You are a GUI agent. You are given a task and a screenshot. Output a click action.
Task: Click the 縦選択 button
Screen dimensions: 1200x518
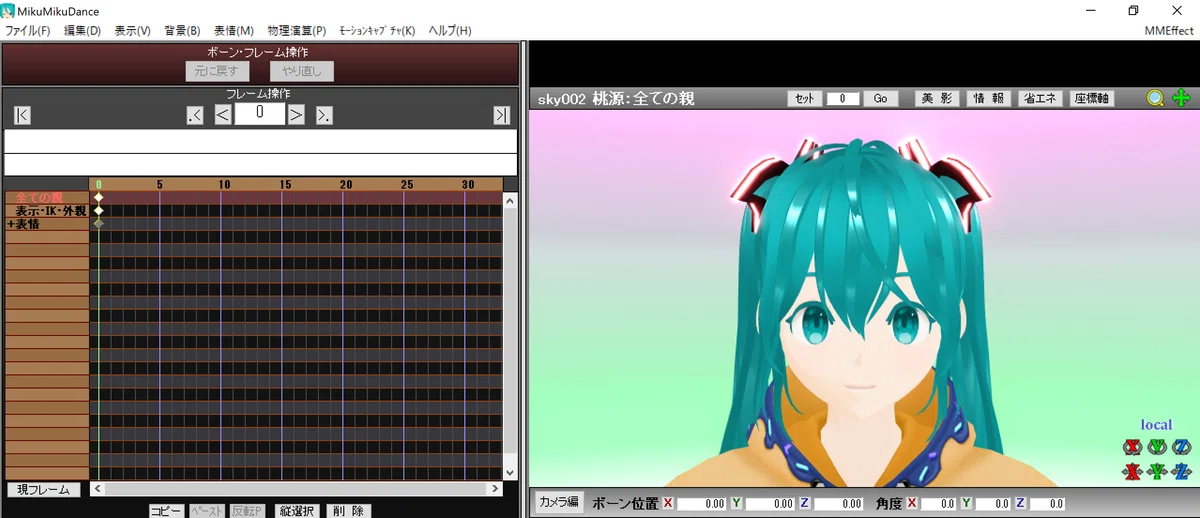click(x=297, y=511)
